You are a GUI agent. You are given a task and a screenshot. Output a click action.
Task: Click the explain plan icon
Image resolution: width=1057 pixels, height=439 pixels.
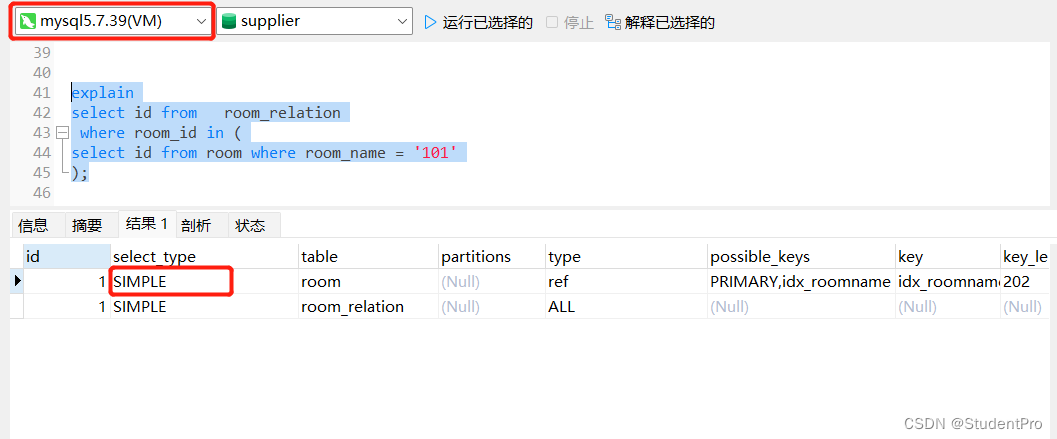[613, 22]
